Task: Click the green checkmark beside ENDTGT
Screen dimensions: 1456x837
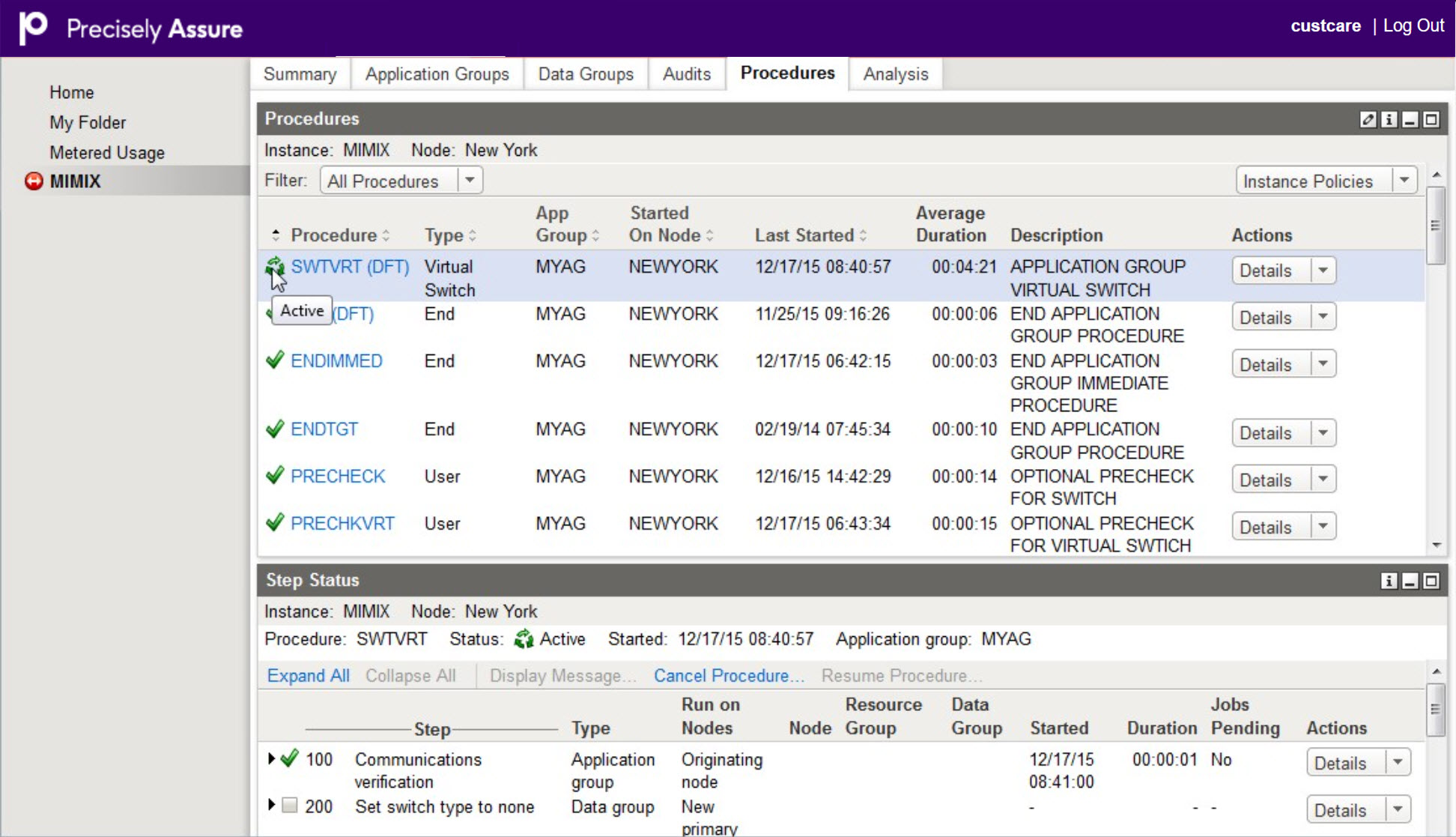Action: (275, 429)
